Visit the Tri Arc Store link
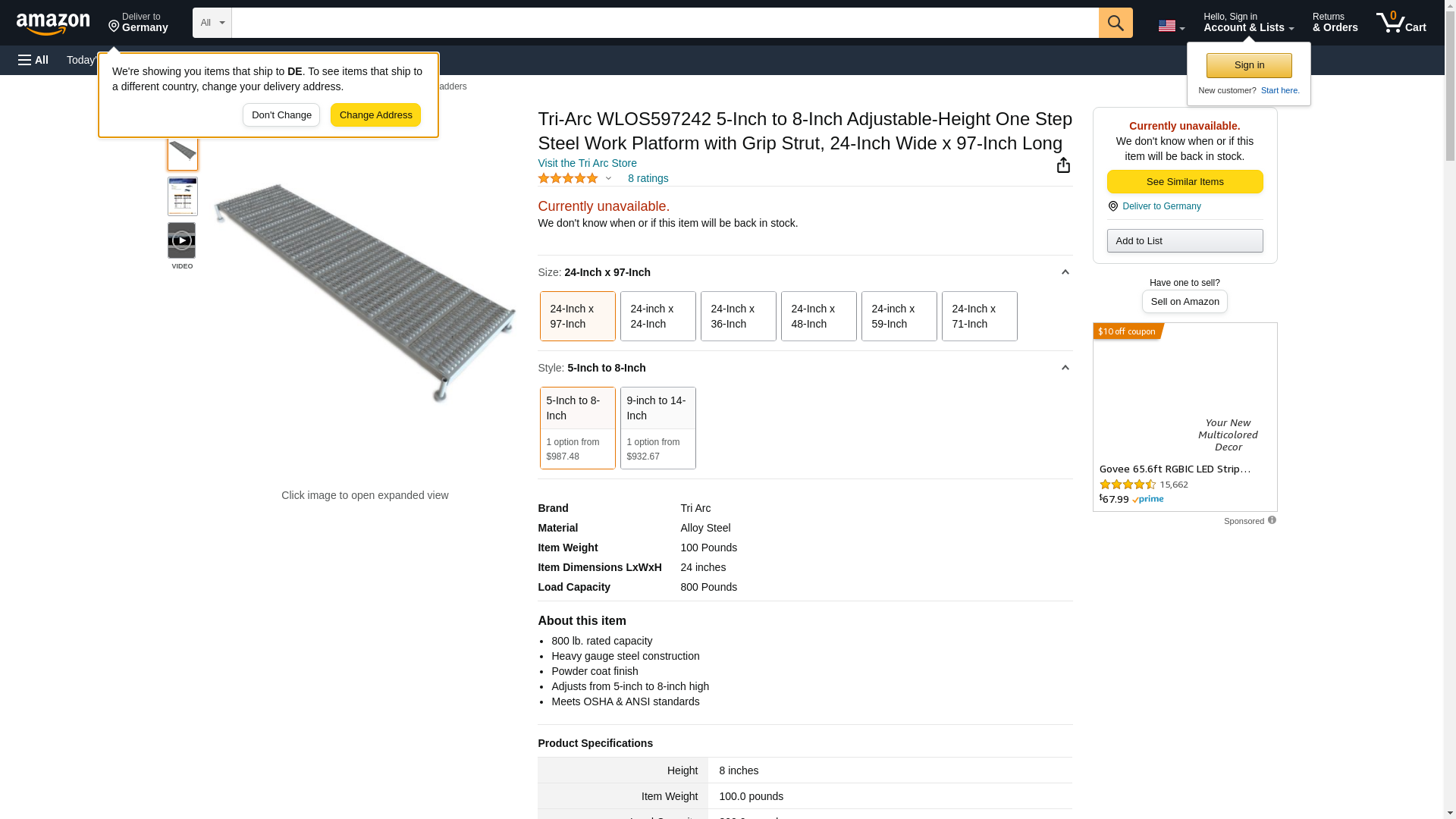 [x=587, y=163]
